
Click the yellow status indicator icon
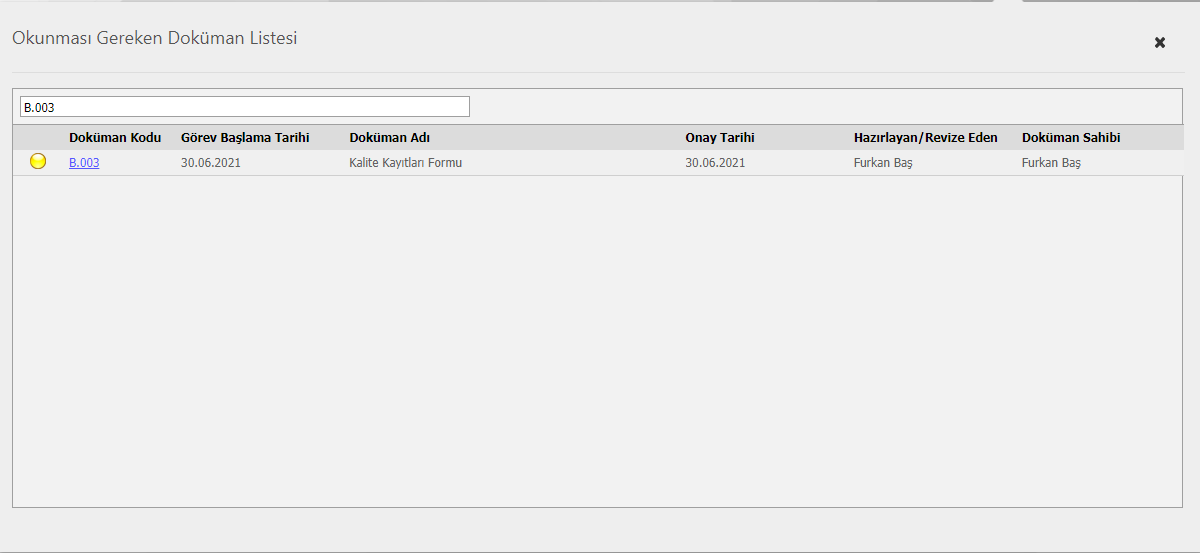coord(38,162)
